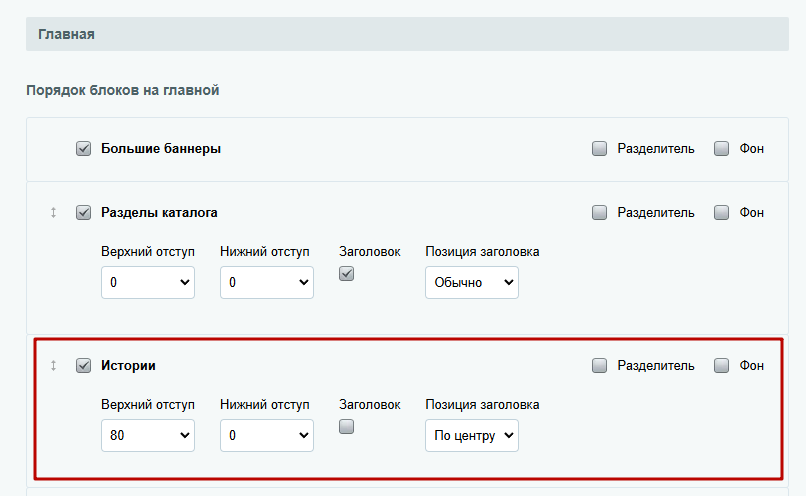Enable Разделитель for Большие баннеры
This screenshot has width=806, height=496.
[599, 149]
